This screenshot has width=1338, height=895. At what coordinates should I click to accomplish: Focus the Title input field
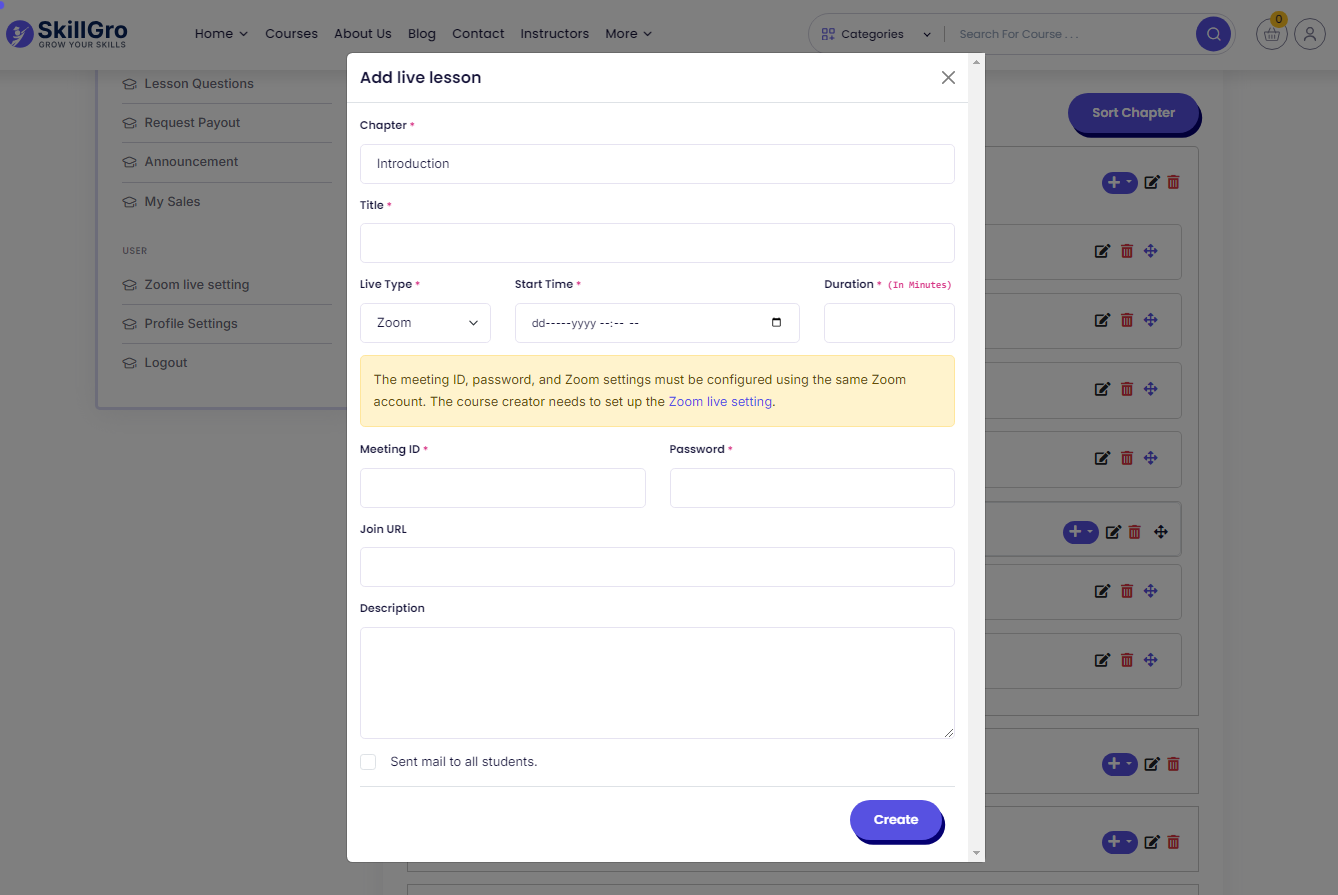[657, 243]
